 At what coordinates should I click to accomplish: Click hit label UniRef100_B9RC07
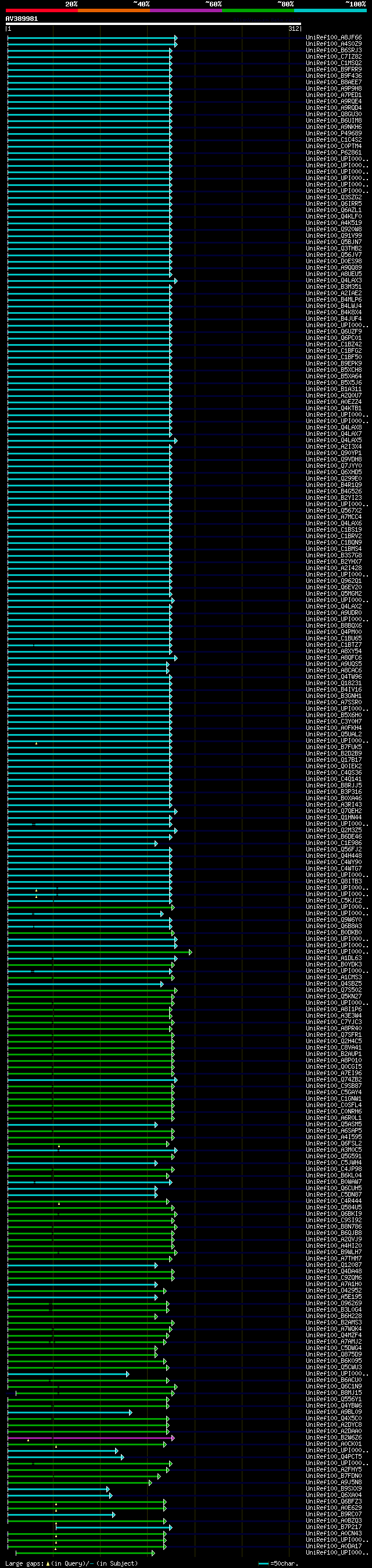pyautogui.click(x=334, y=1515)
